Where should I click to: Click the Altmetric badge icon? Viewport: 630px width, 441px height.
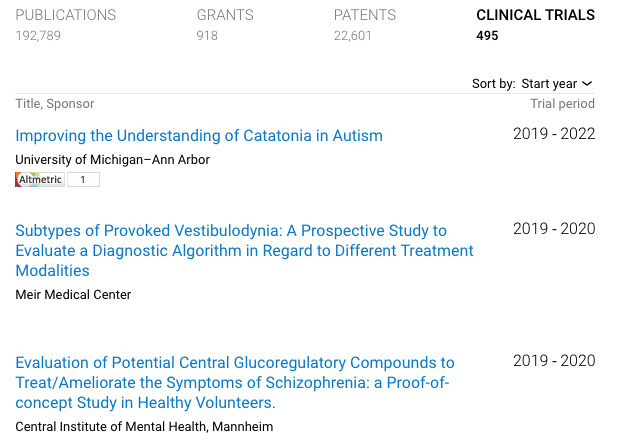click(40, 180)
